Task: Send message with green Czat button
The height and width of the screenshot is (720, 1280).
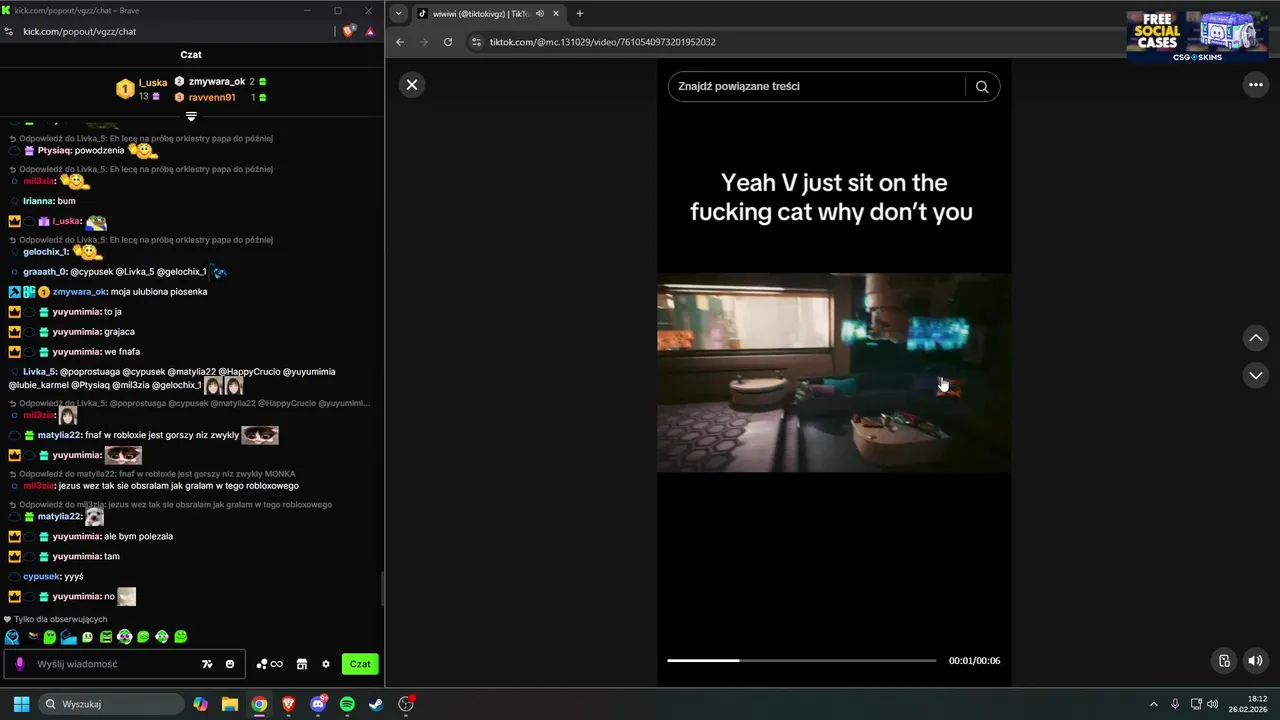Action: [x=360, y=664]
